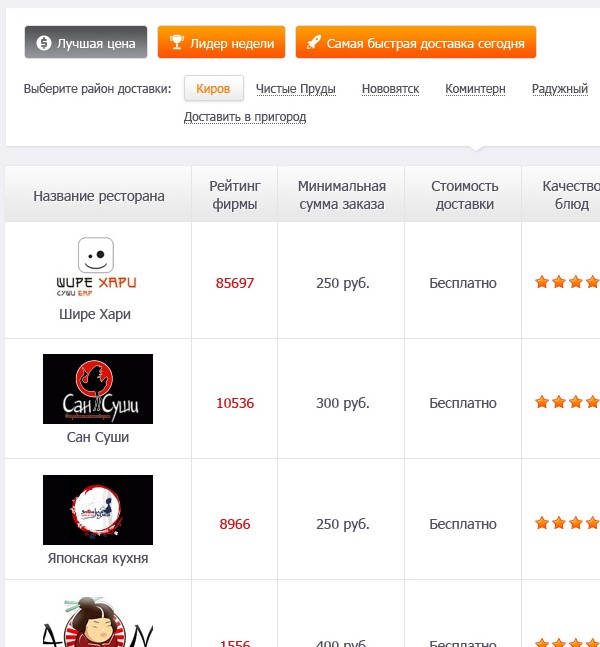Screen dimensions: 600x647
Task: Open the geisha logo thumbnail at bottom
Action: [98, 621]
